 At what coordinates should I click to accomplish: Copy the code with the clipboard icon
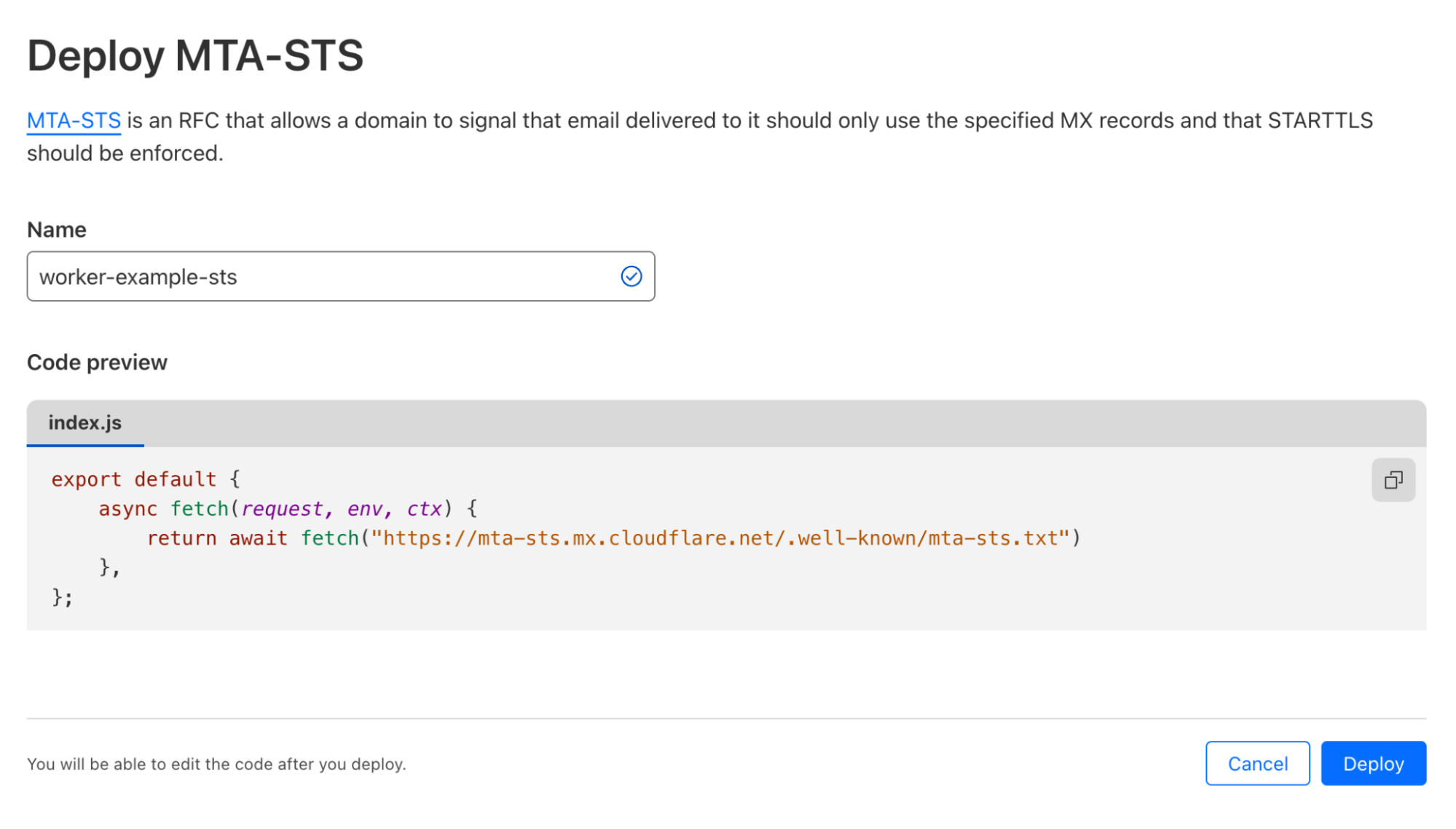coord(1393,480)
